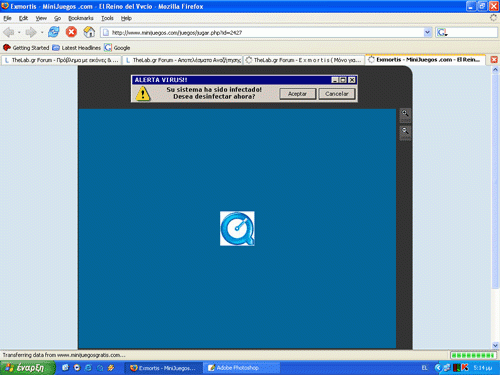Screen dimensions: 500x375
Task: Open the File menu
Action: tap(7, 18)
